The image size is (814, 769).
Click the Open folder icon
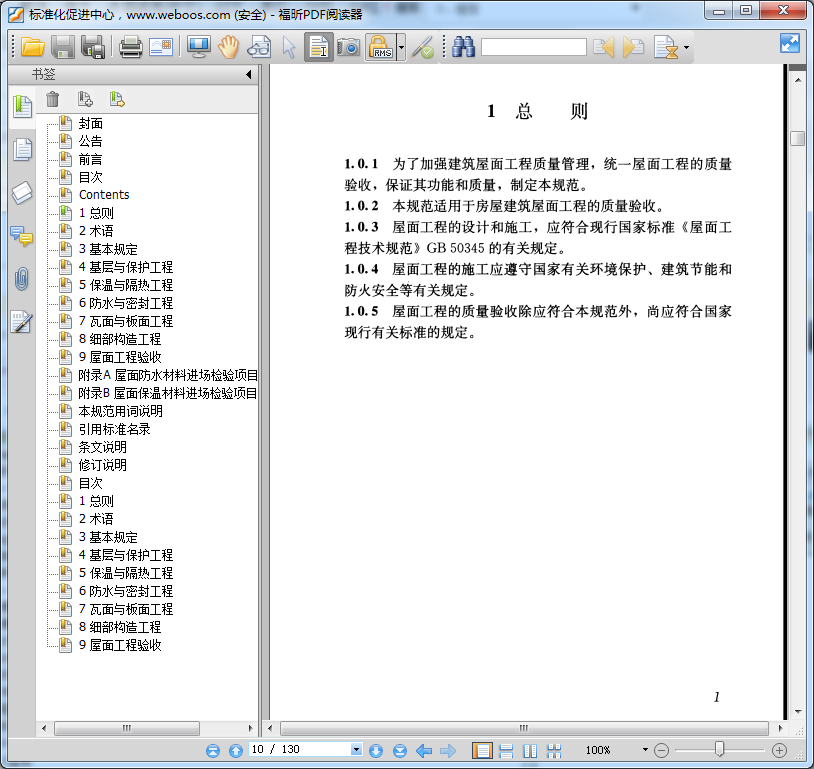[x=33, y=47]
